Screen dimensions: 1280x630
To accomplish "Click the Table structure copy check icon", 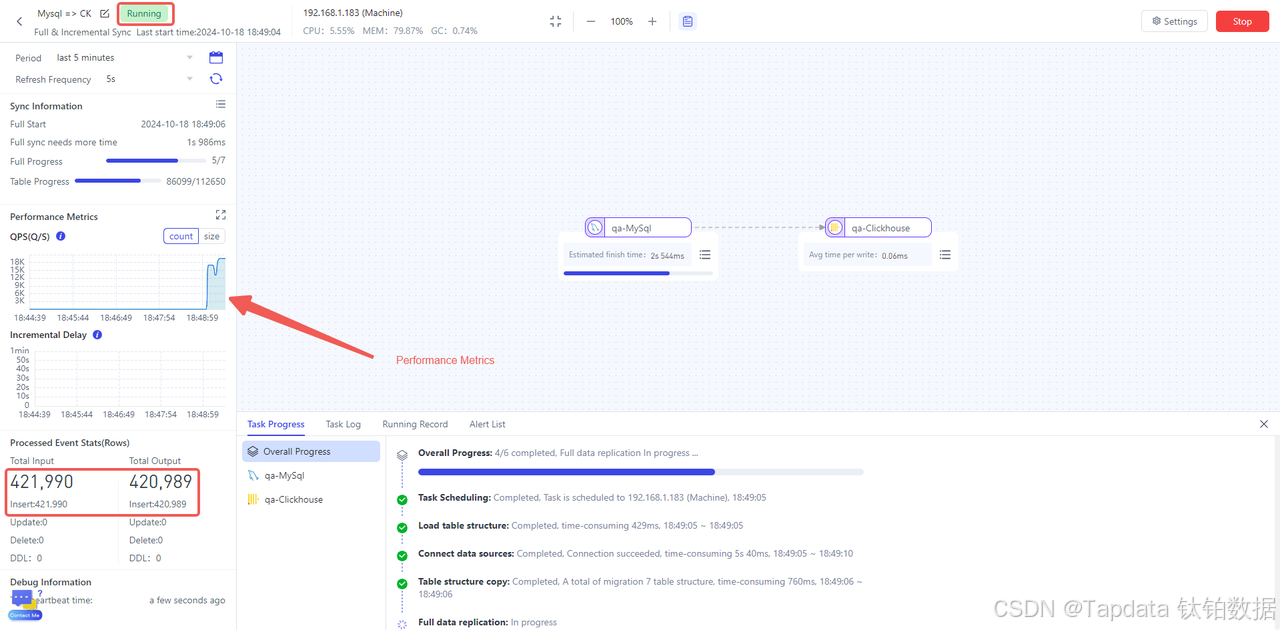I will click(402, 583).
